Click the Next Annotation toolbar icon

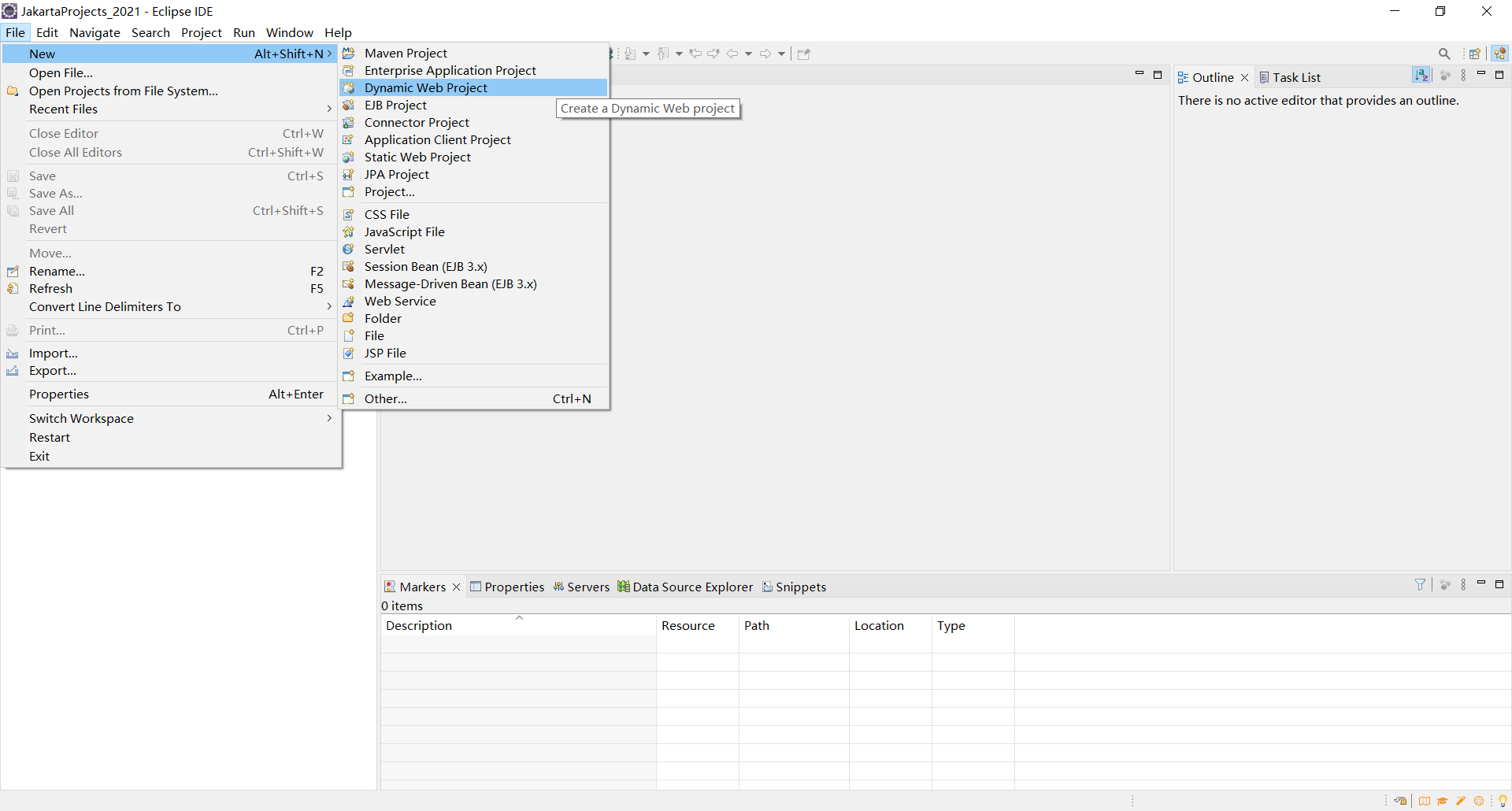(630, 54)
